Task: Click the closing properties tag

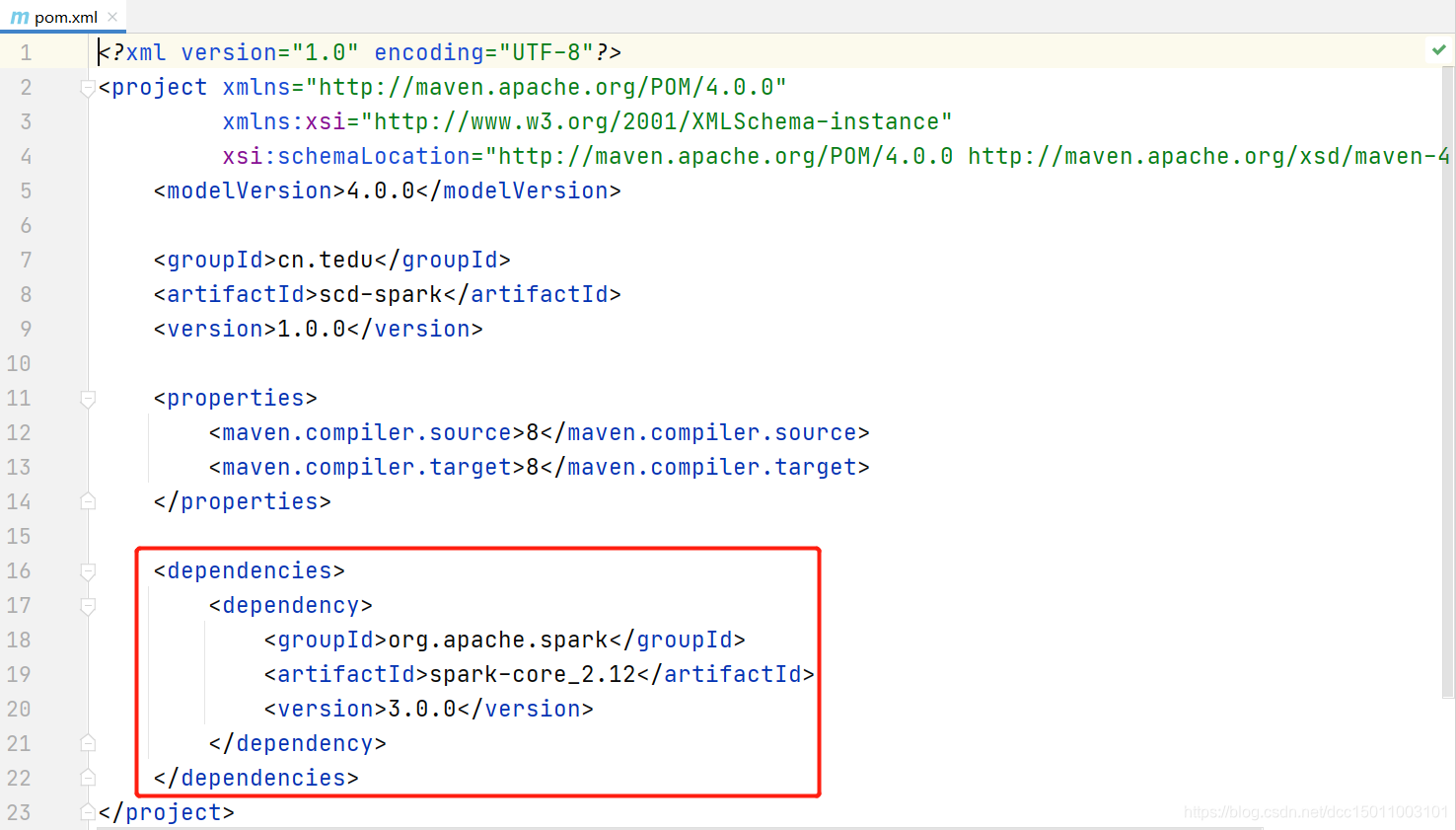Action: coord(242,501)
